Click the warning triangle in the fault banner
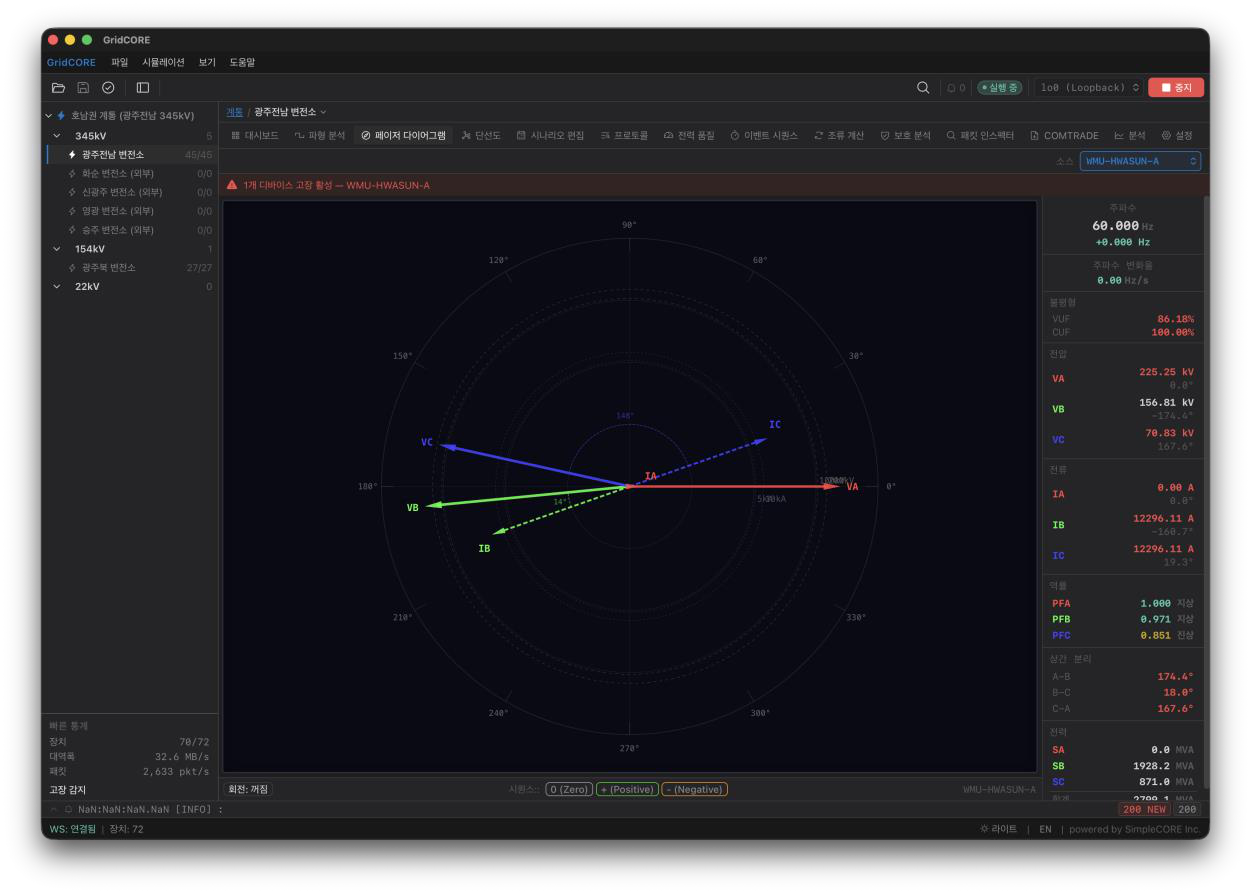Viewport: 1251px width, 894px height. coord(232,185)
